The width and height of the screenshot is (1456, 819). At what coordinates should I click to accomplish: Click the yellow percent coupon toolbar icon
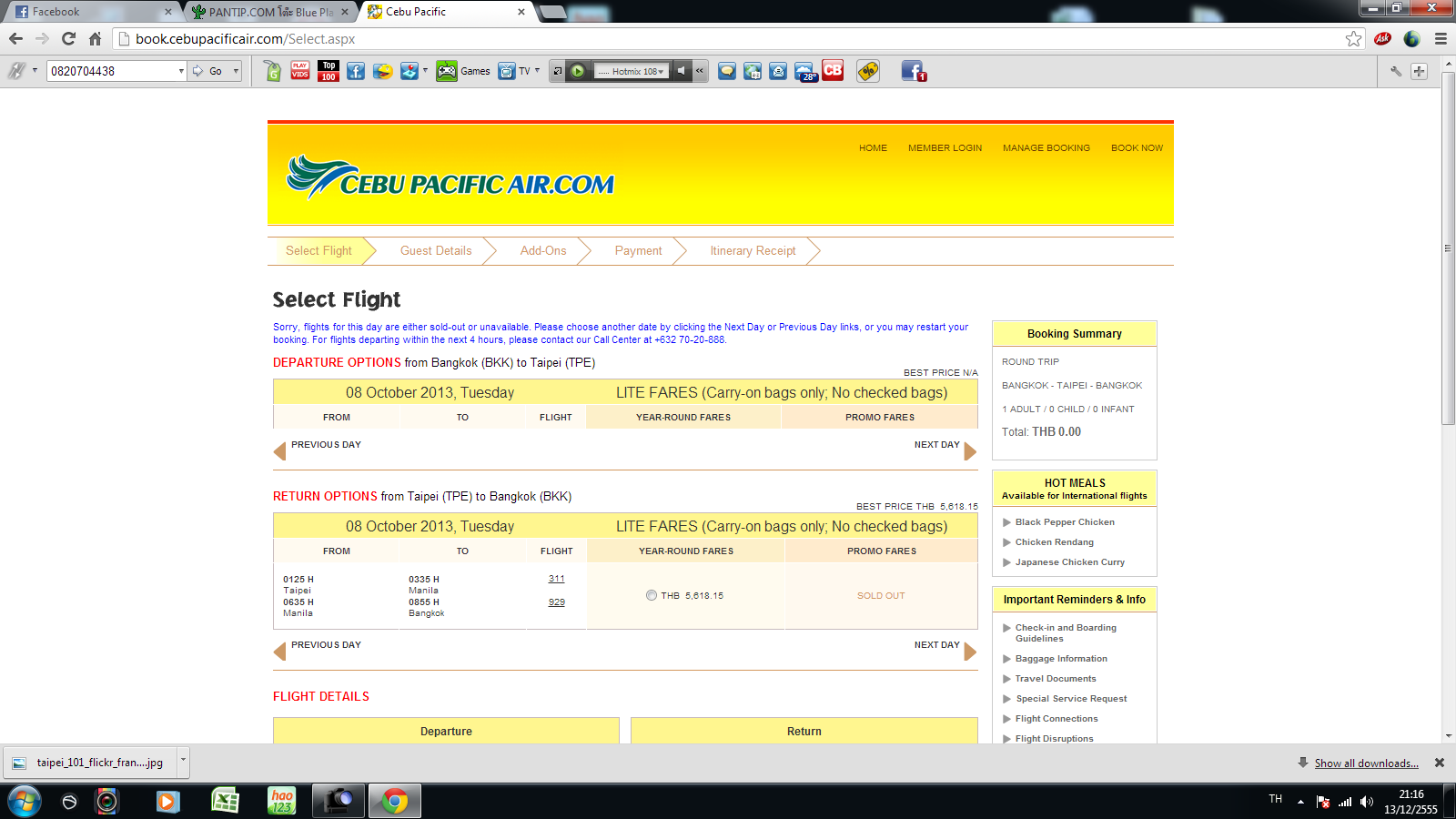(868, 71)
